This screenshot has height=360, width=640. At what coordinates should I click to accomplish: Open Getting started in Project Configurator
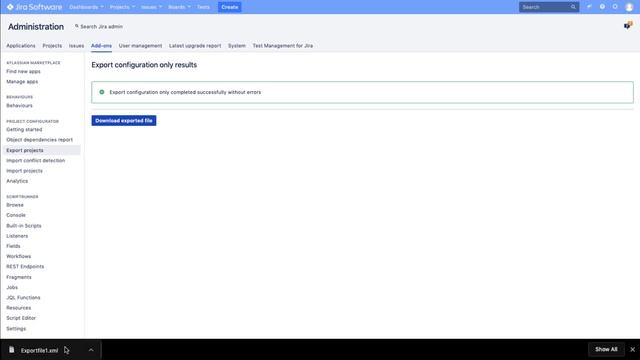point(24,129)
